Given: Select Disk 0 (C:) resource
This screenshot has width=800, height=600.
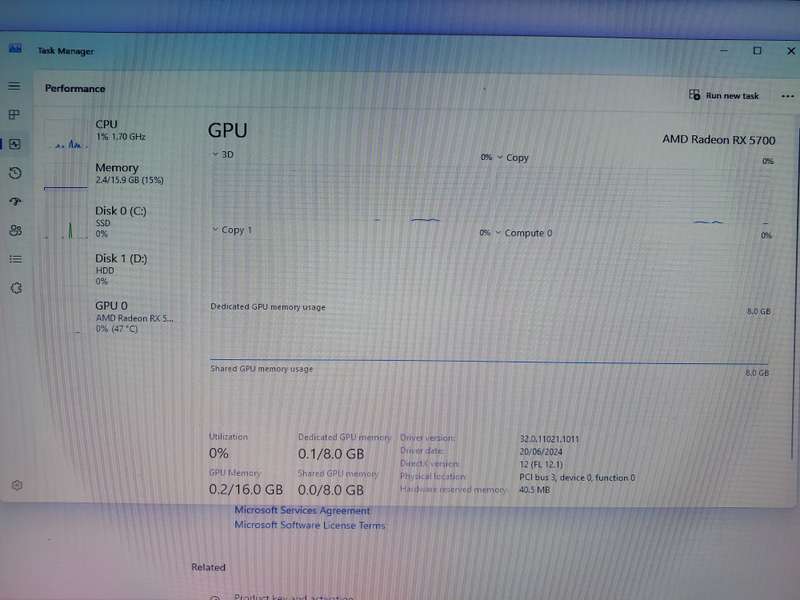Looking at the screenshot, I should [116, 222].
